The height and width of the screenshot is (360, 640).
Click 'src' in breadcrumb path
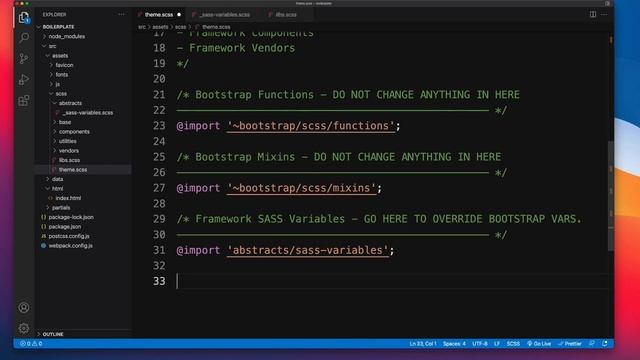[142, 27]
